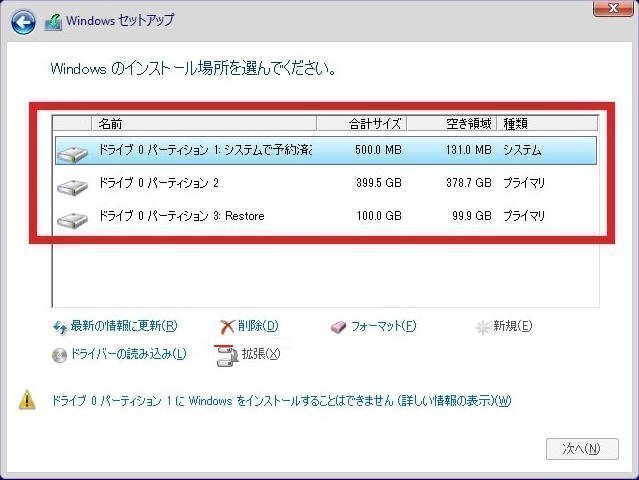Click the yellow warning triangle icon

click(27, 400)
